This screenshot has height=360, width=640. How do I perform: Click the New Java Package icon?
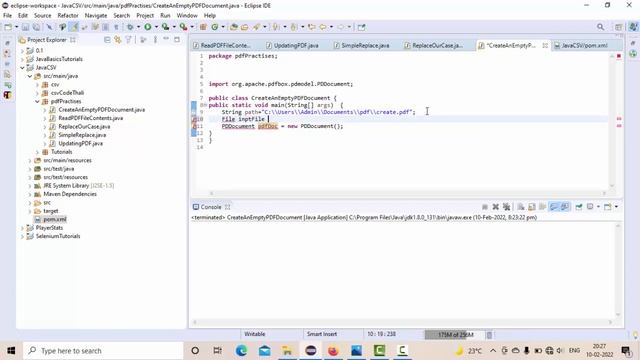[203, 27]
